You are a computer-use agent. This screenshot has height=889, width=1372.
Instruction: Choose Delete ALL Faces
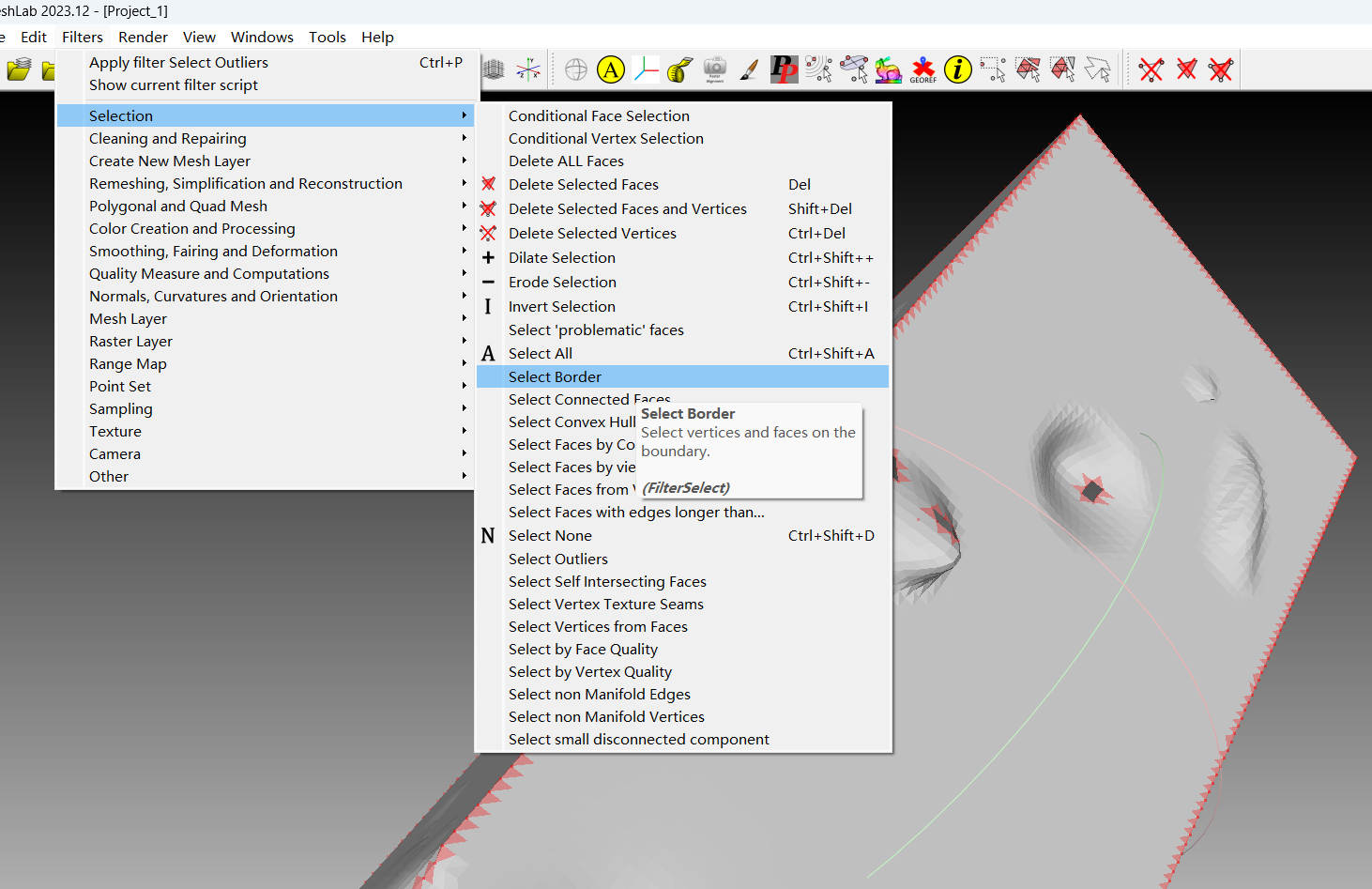(x=682, y=161)
